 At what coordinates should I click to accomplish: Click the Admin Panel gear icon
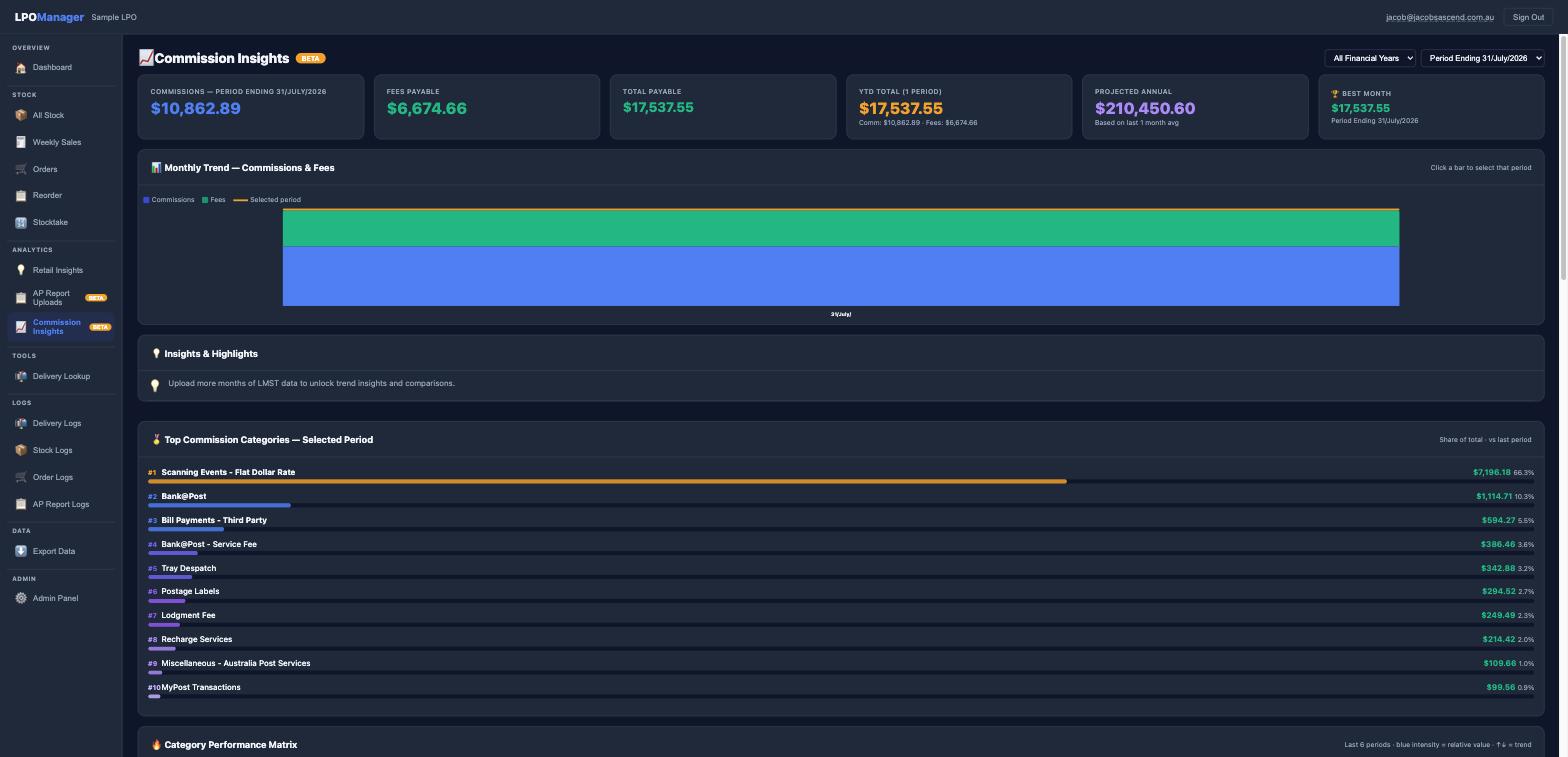21,598
